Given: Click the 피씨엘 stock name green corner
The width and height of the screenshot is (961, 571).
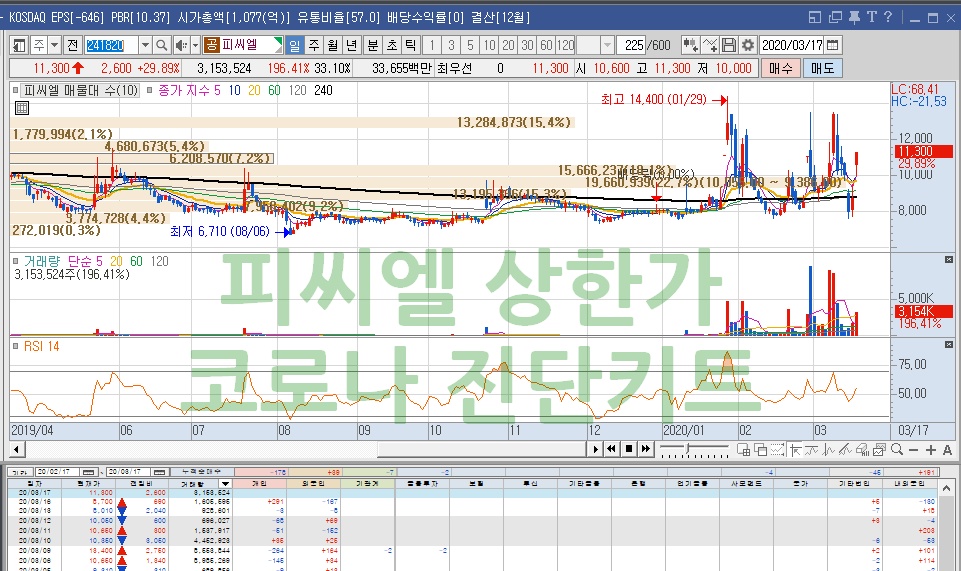Looking at the screenshot, I should (278, 42).
